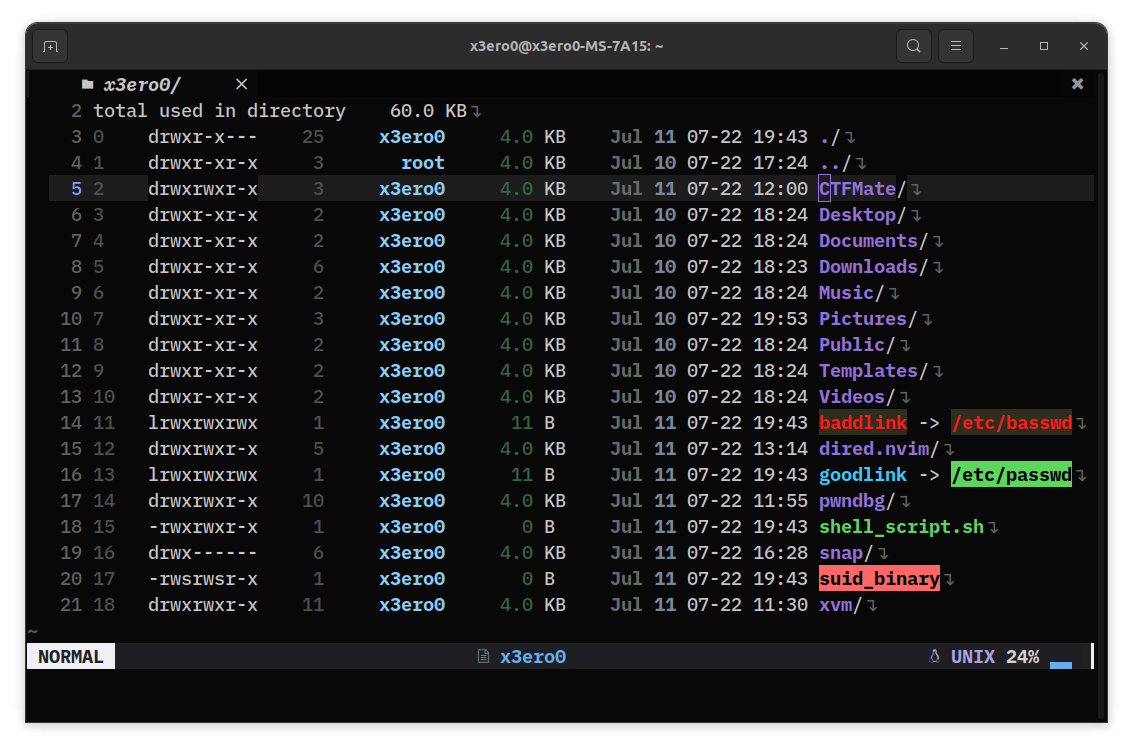The width and height of the screenshot is (1133, 751).
Task: Click the UNIX file format indicator
Action: 972,656
